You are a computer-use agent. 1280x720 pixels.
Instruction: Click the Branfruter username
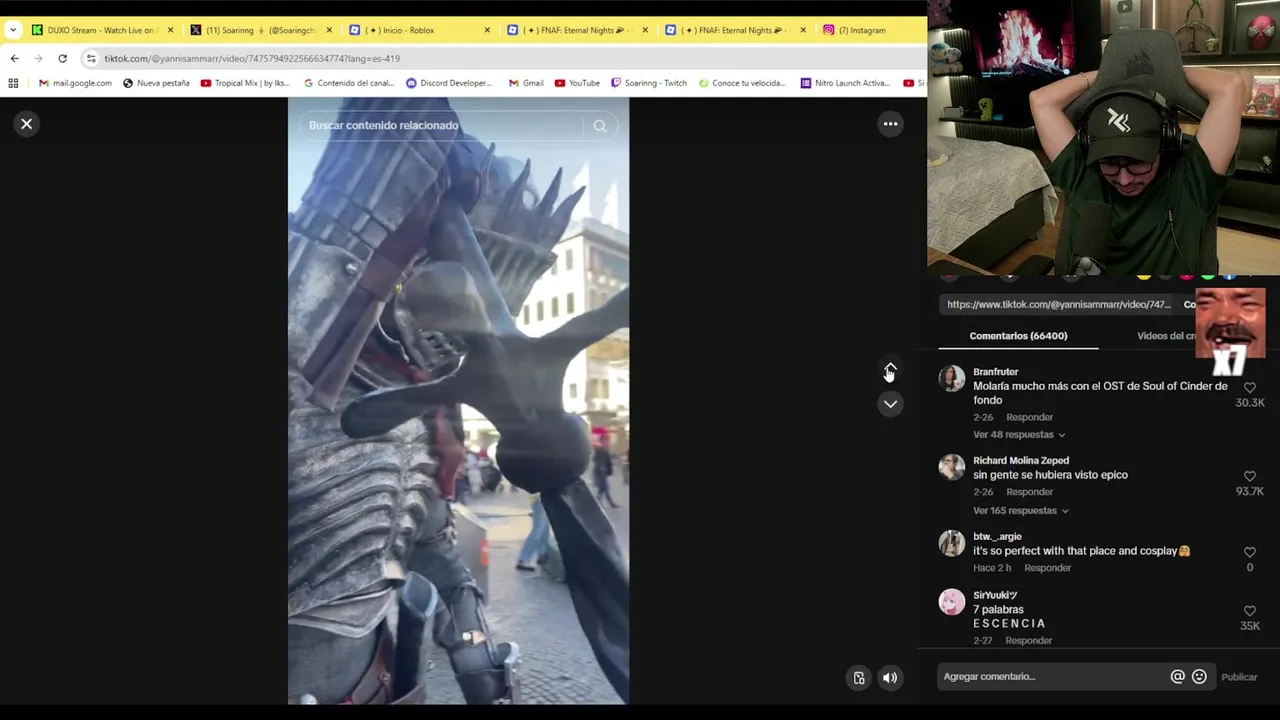point(995,372)
